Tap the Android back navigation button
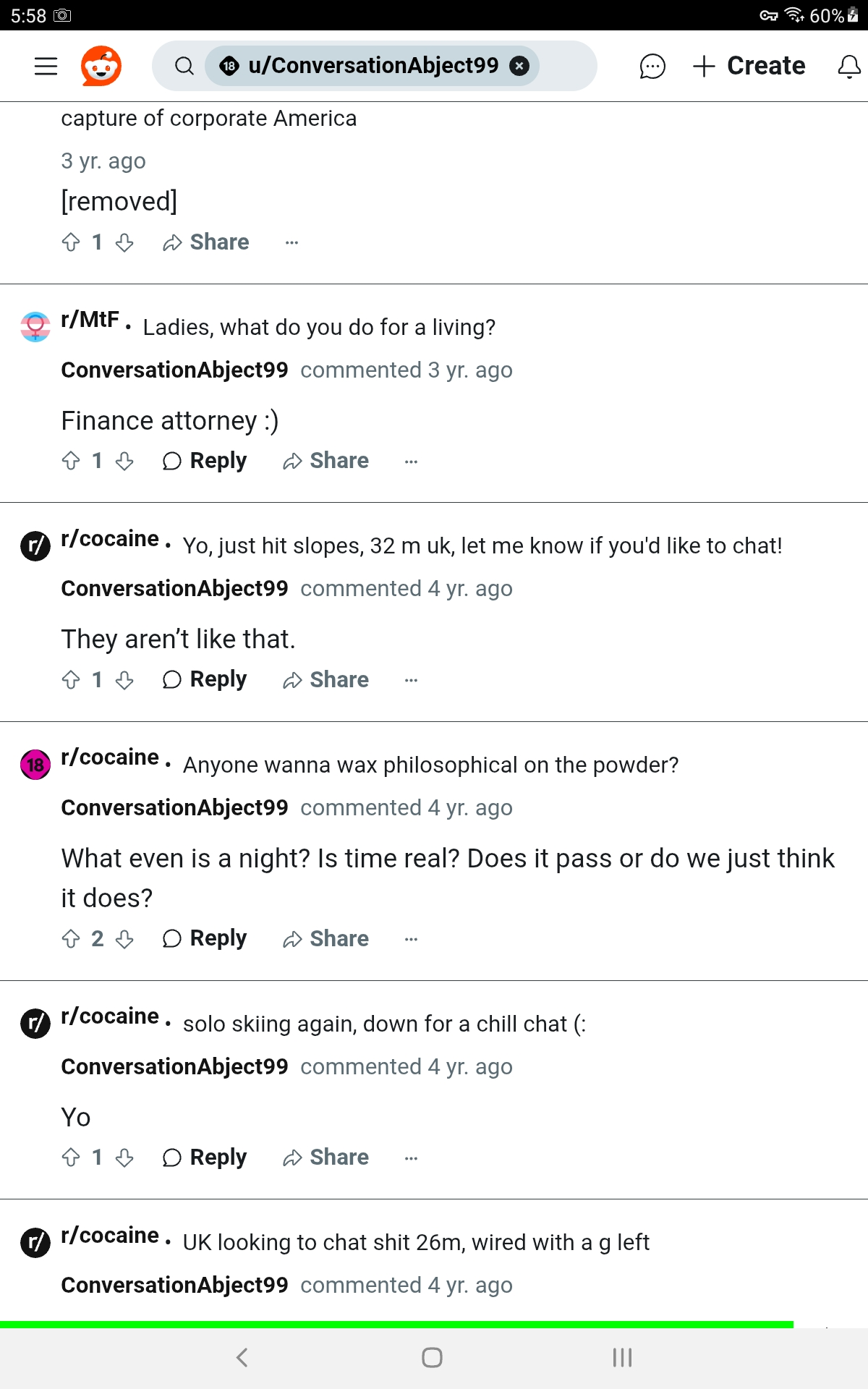 pyautogui.click(x=242, y=1357)
